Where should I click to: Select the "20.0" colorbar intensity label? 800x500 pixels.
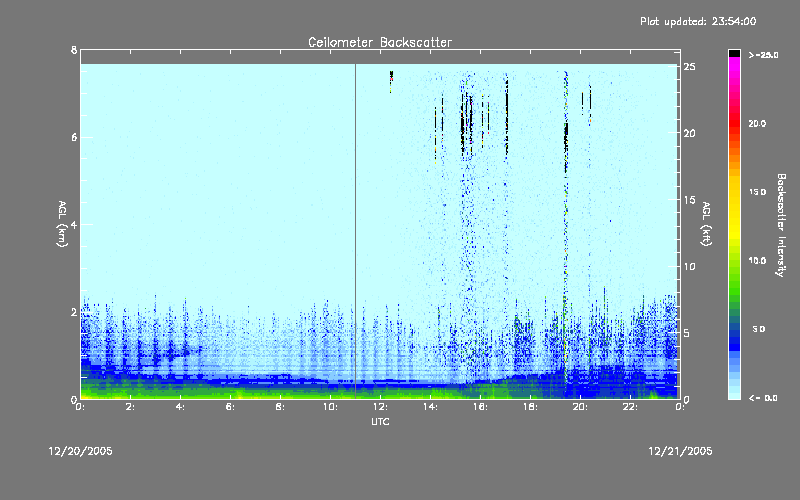point(757,123)
